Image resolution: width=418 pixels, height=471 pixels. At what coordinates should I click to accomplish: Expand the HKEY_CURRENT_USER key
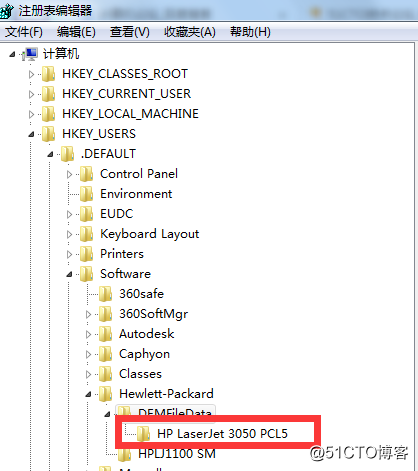click(31, 94)
